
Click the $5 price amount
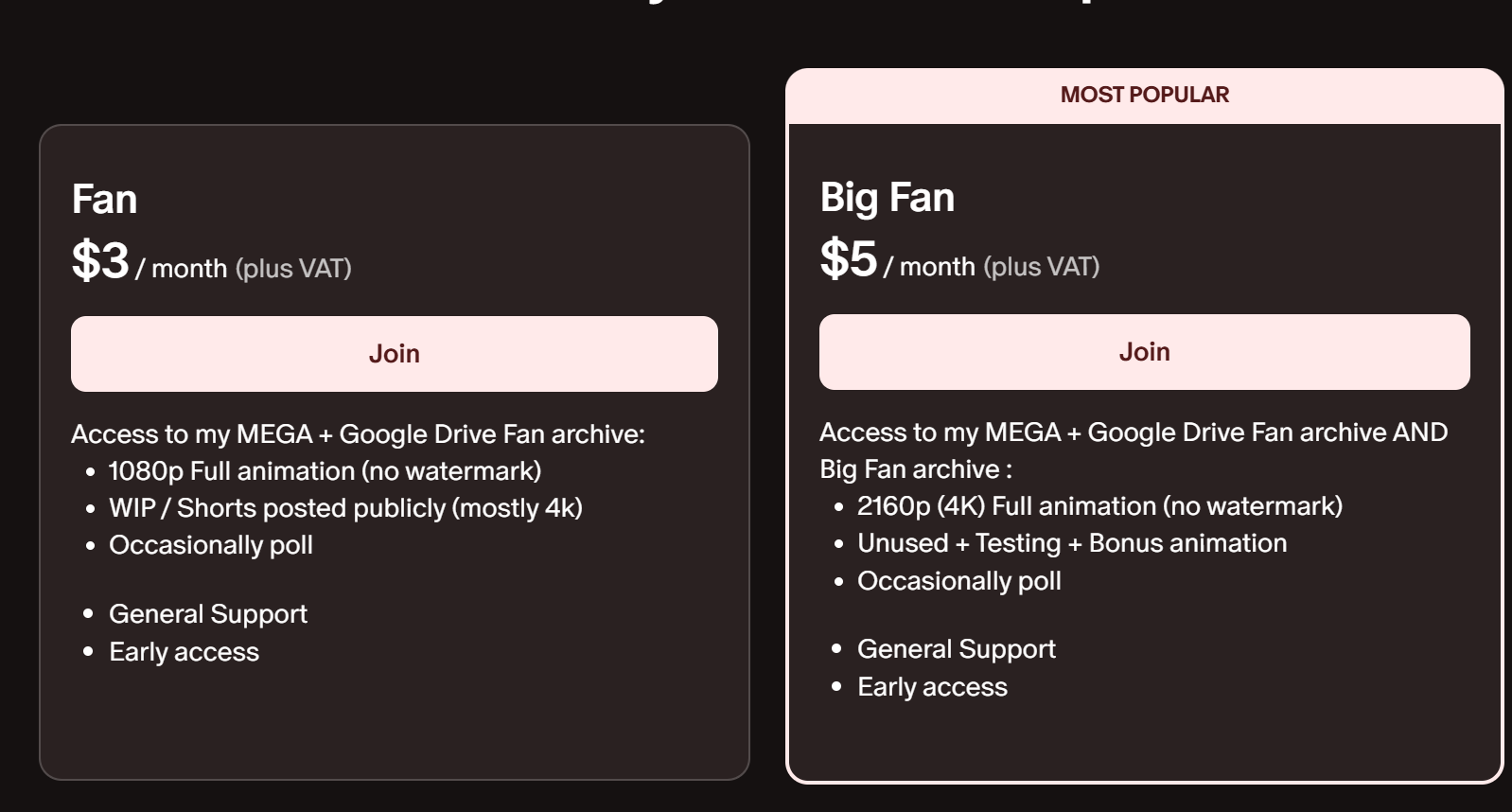pyautogui.click(x=849, y=258)
